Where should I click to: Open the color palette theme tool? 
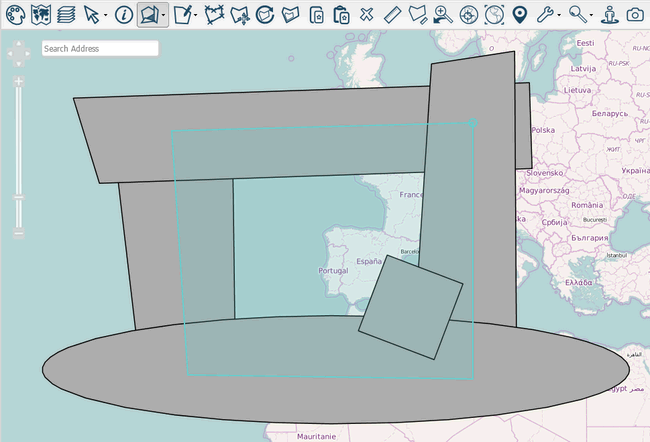15,14
